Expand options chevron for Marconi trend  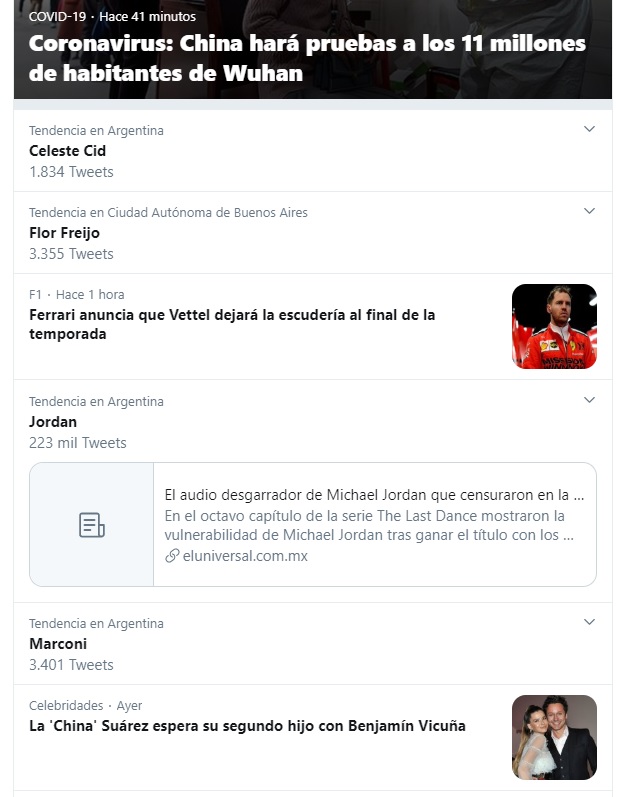589,622
